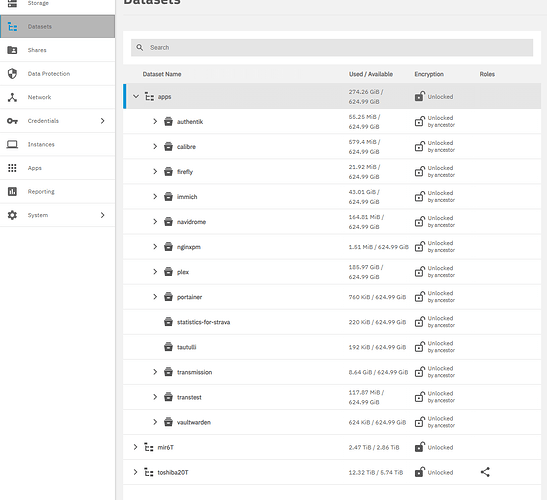Screen dimensions: 547x500
Task: Click the Credentials key icon
Action: click(x=12, y=121)
